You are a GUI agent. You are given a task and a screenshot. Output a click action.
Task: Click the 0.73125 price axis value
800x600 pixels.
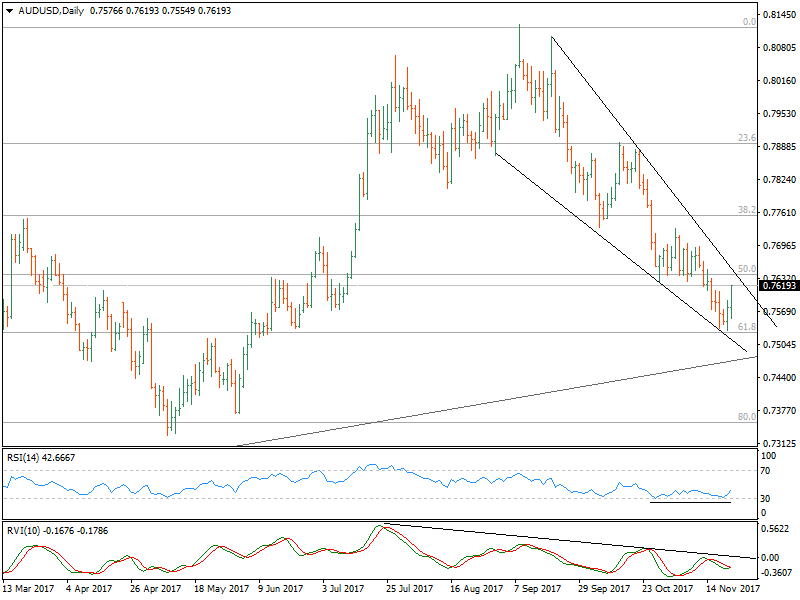point(778,443)
